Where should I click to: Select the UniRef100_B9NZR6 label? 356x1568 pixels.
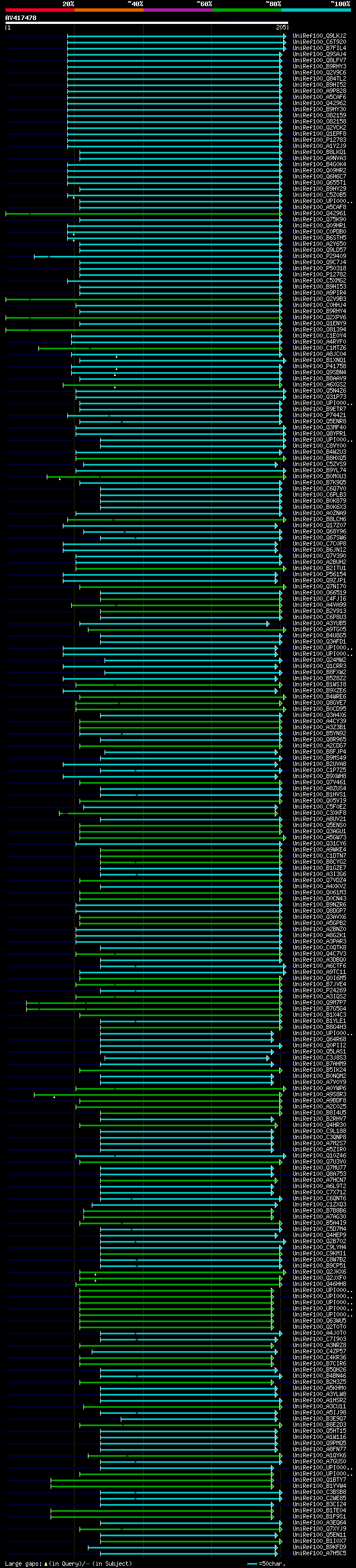point(319,904)
